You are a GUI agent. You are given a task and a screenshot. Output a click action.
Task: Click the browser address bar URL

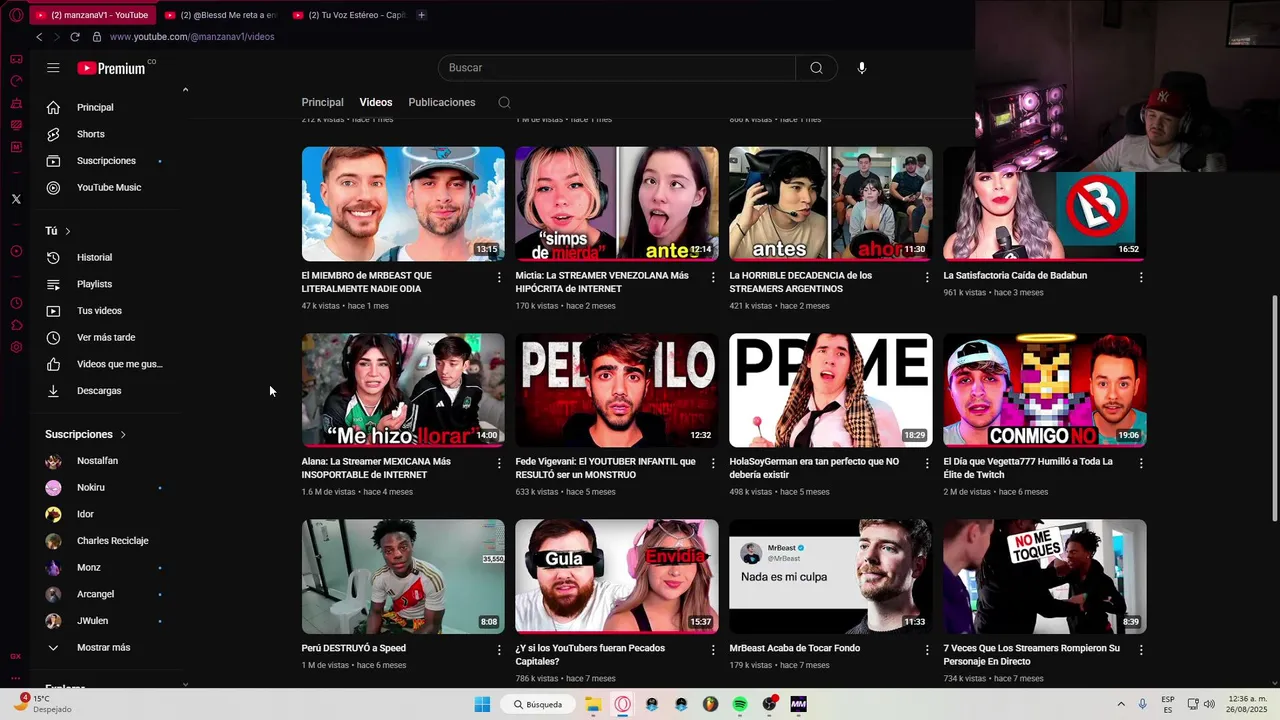(192, 37)
